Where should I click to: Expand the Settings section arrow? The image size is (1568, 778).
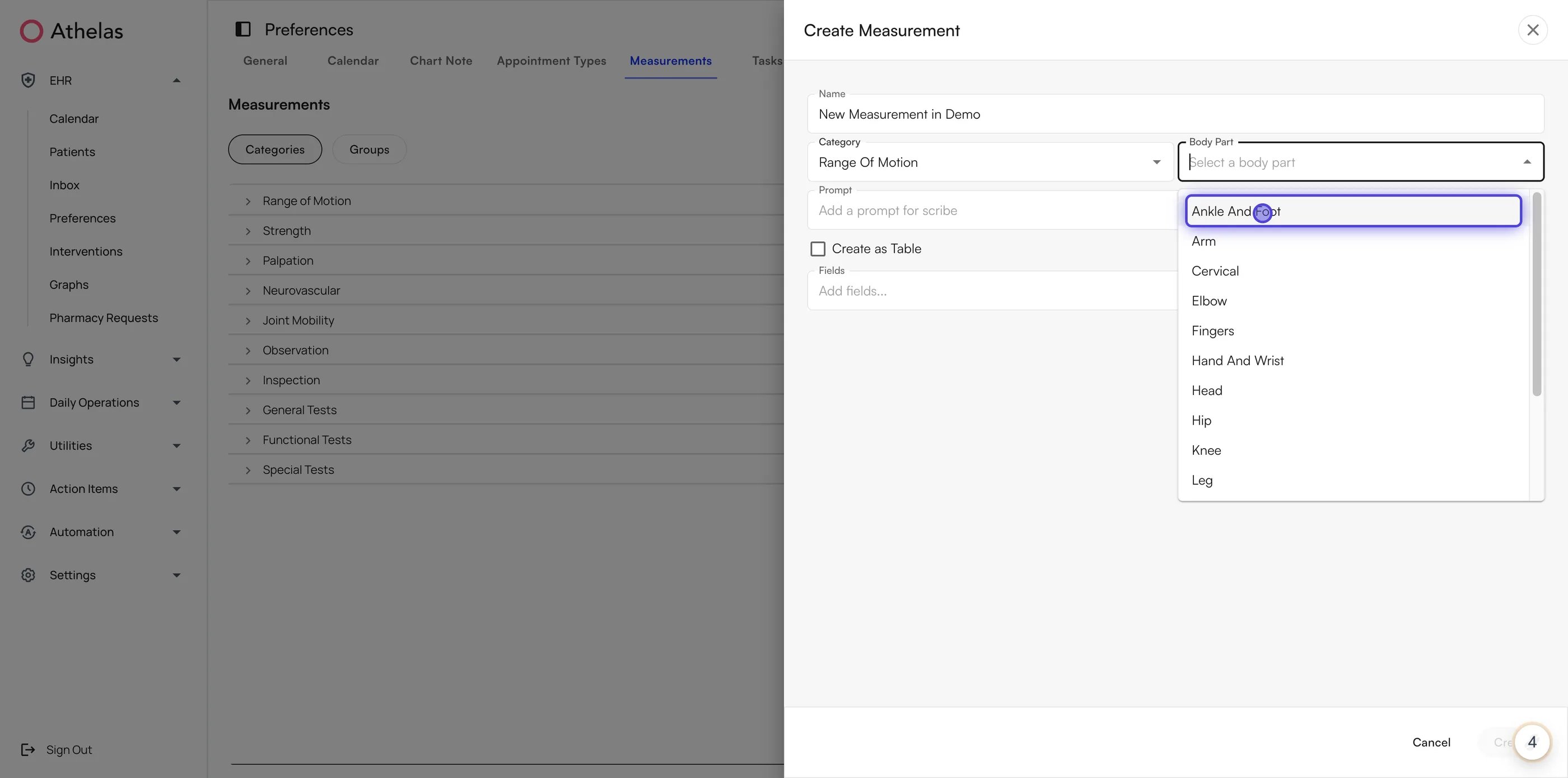[176, 575]
